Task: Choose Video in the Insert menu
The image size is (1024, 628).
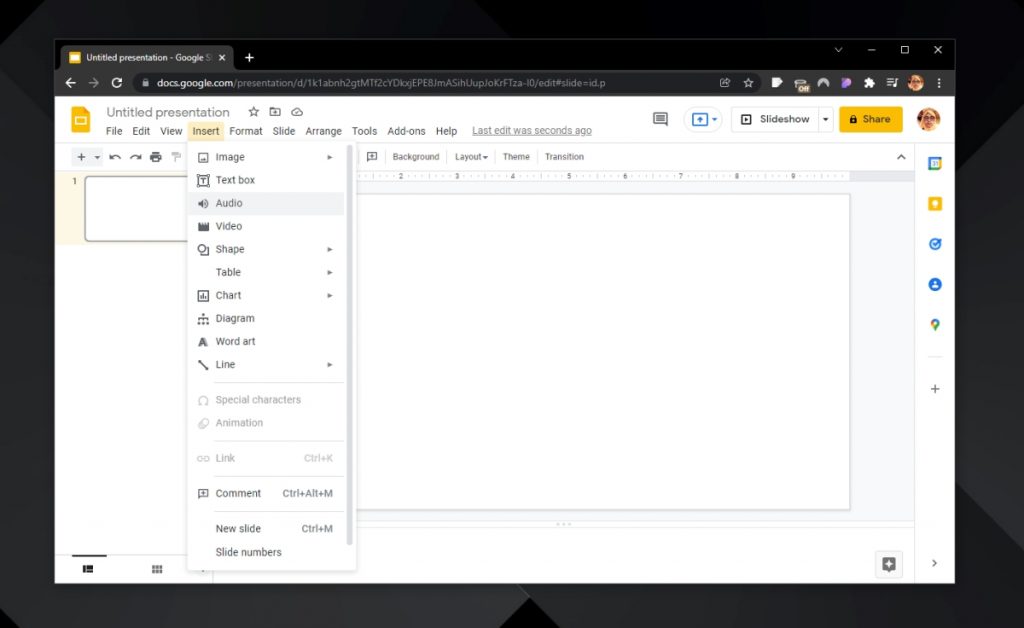Action: 266,227
